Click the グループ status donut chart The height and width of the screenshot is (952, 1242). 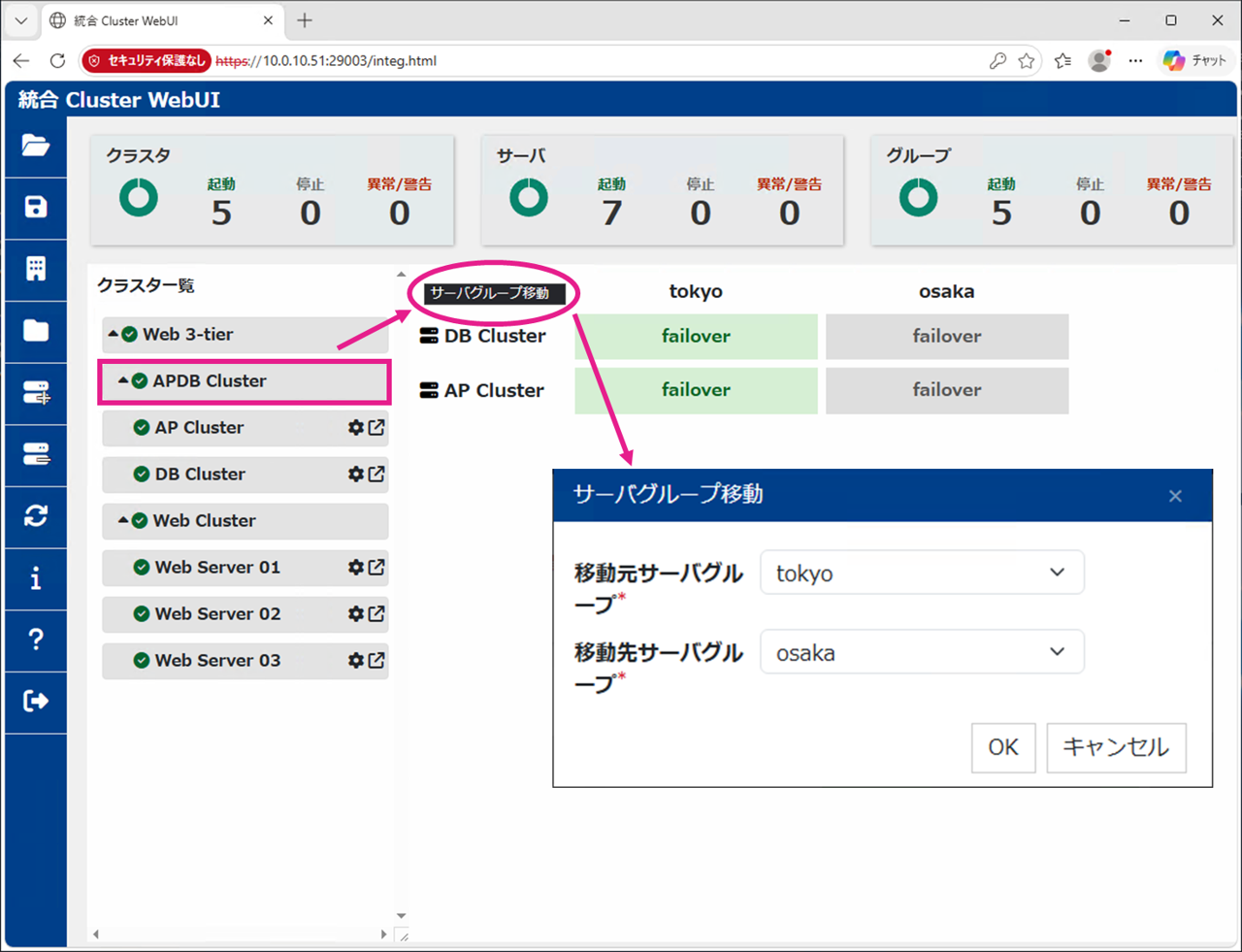919,198
